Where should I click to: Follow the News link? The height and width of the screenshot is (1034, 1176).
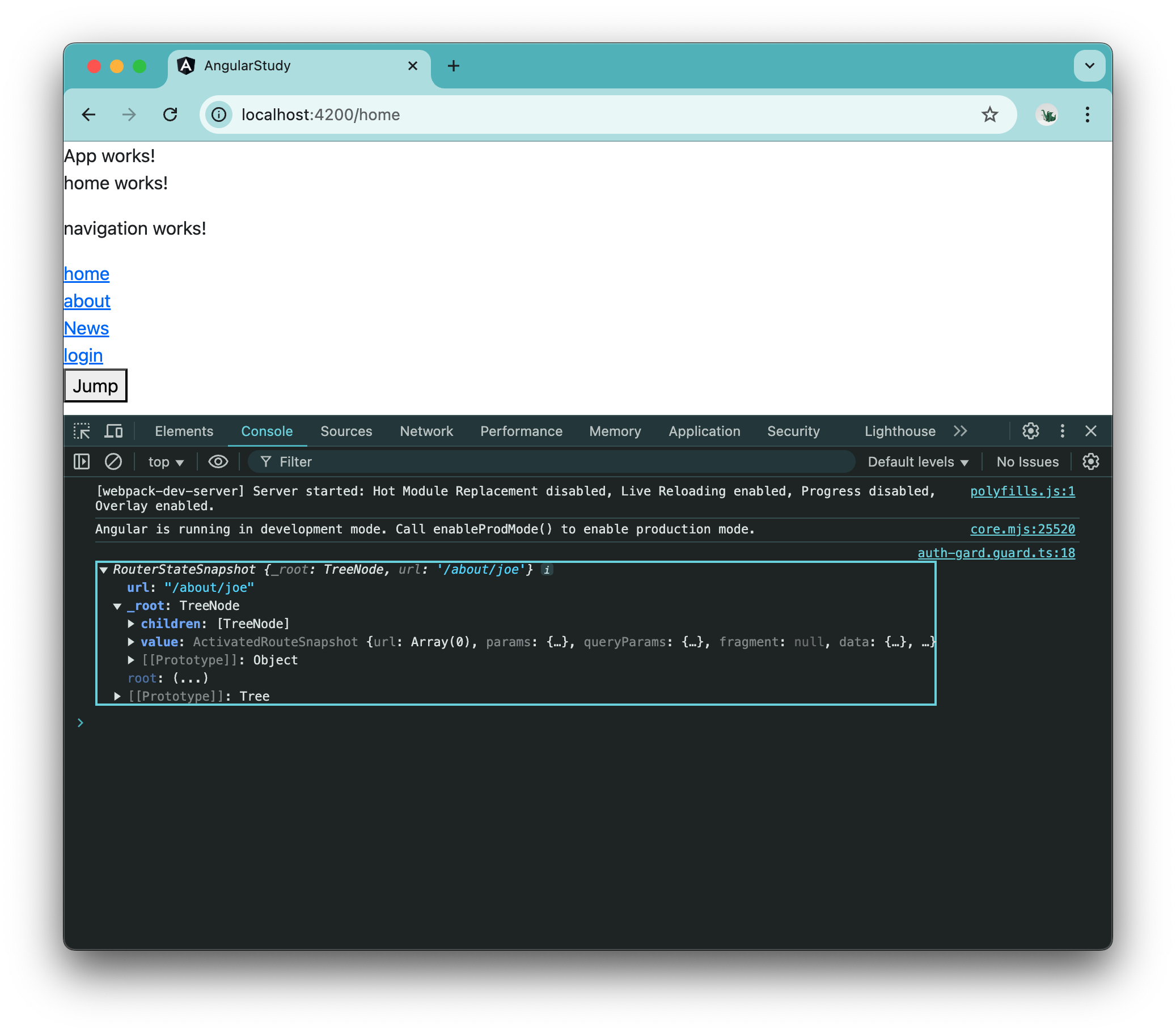pyautogui.click(x=86, y=328)
